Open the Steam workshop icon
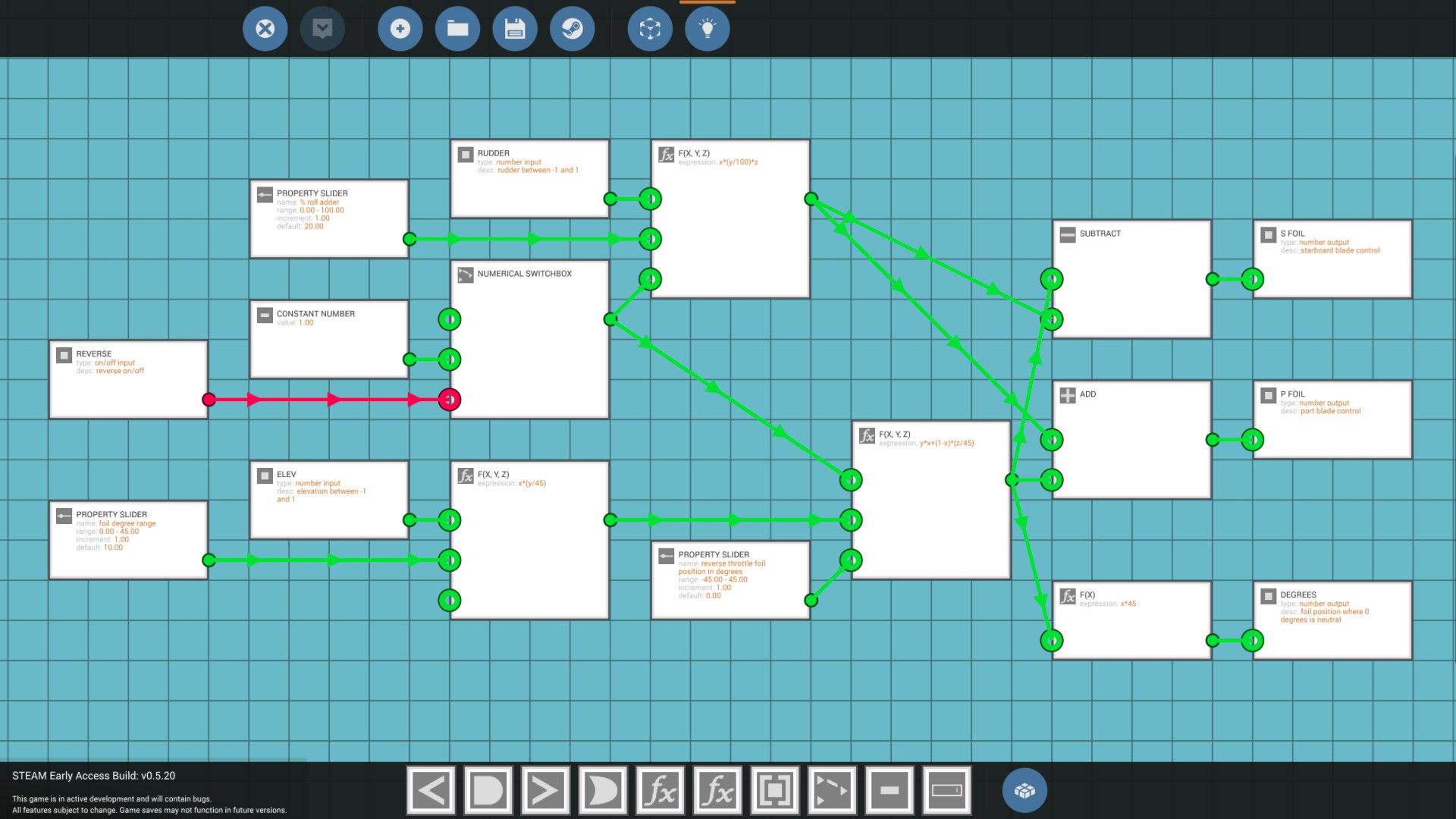Image resolution: width=1456 pixels, height=819 pixels. 572,29
